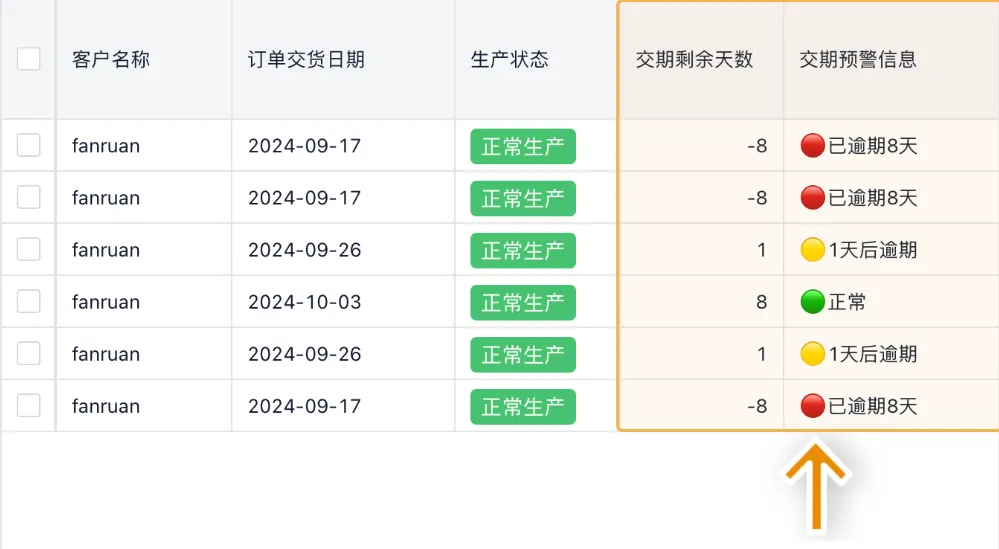This screenshot has width=999, height=549.
Task: Click the green circle icon beside 正常
Action: [x=813, y=302]
